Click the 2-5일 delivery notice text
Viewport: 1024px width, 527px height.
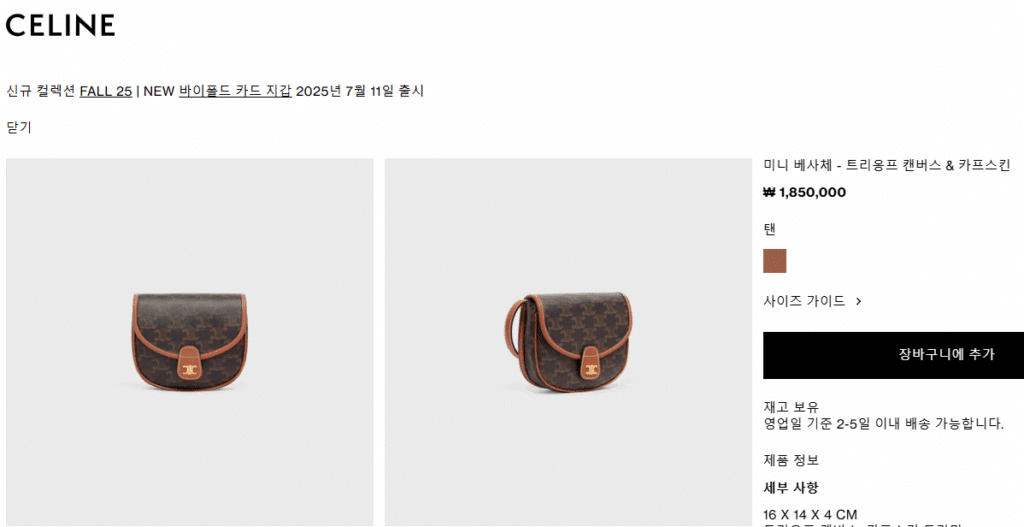click(884, 424)
